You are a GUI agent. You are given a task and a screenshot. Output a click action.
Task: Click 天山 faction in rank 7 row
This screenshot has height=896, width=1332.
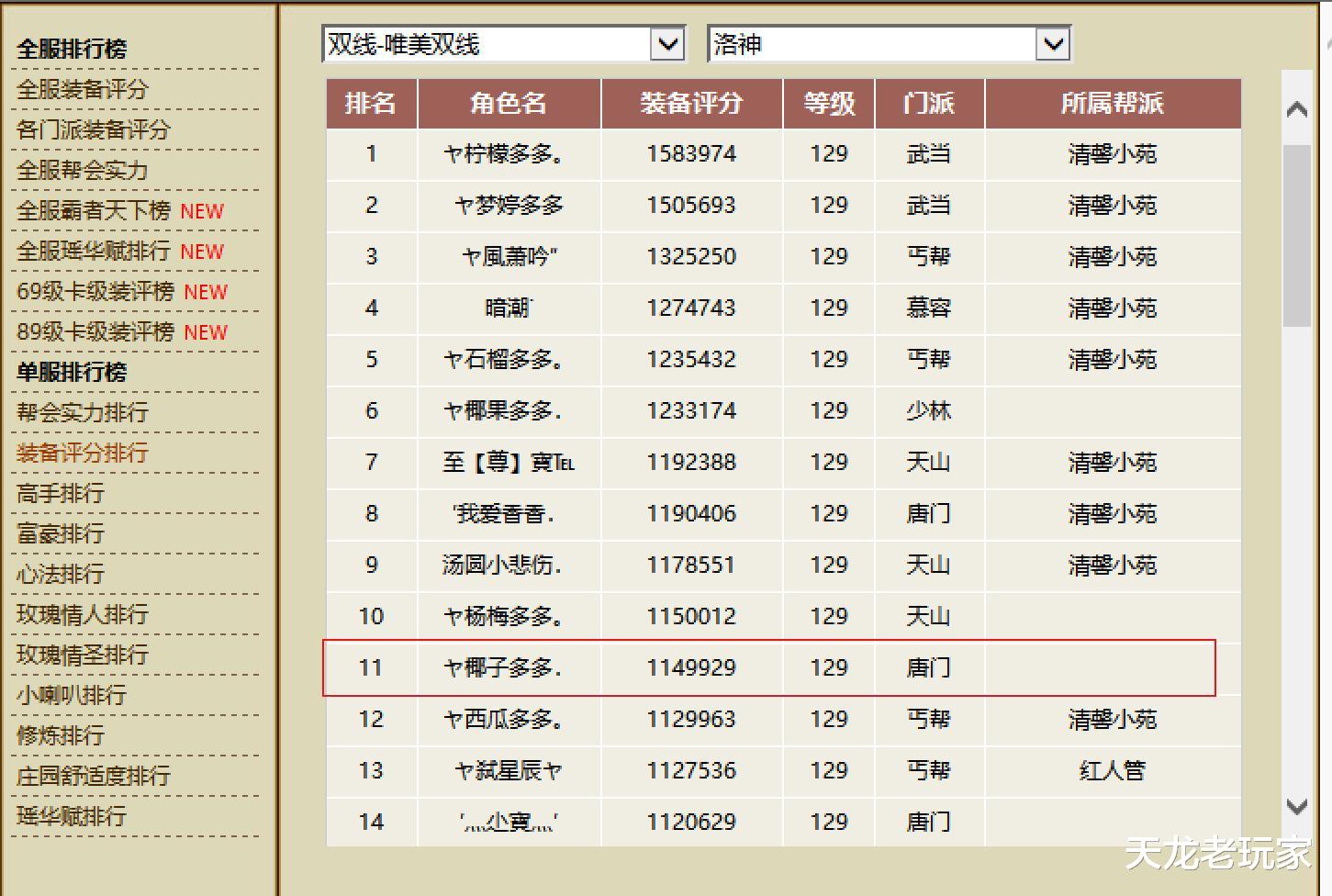[x=929, y=463]
